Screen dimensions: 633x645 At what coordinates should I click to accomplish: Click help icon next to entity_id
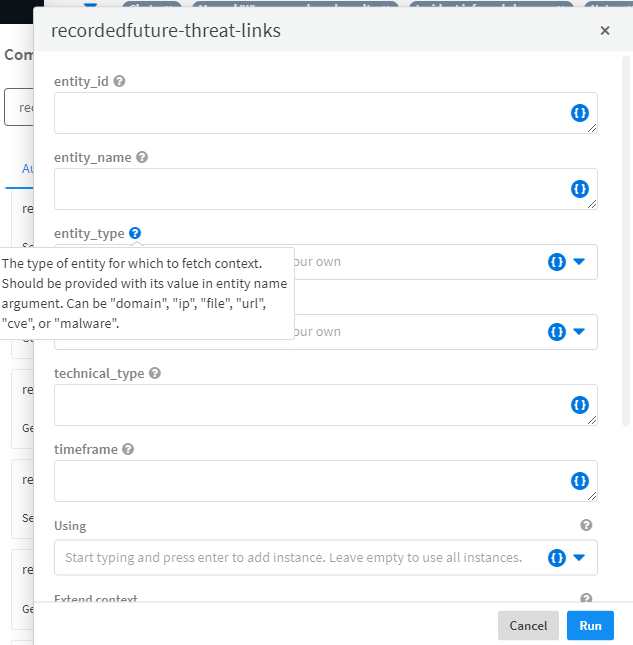coord(120,81)
